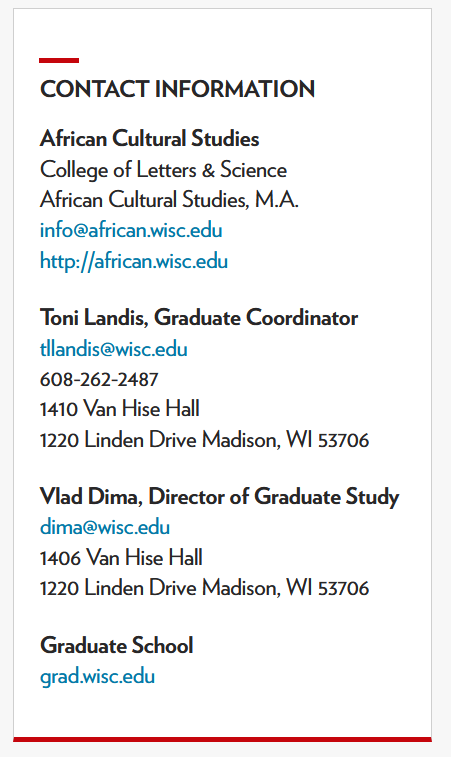Click the Graduate School heading
Viewport: 451px width, 757px height.
coord(116,645)
